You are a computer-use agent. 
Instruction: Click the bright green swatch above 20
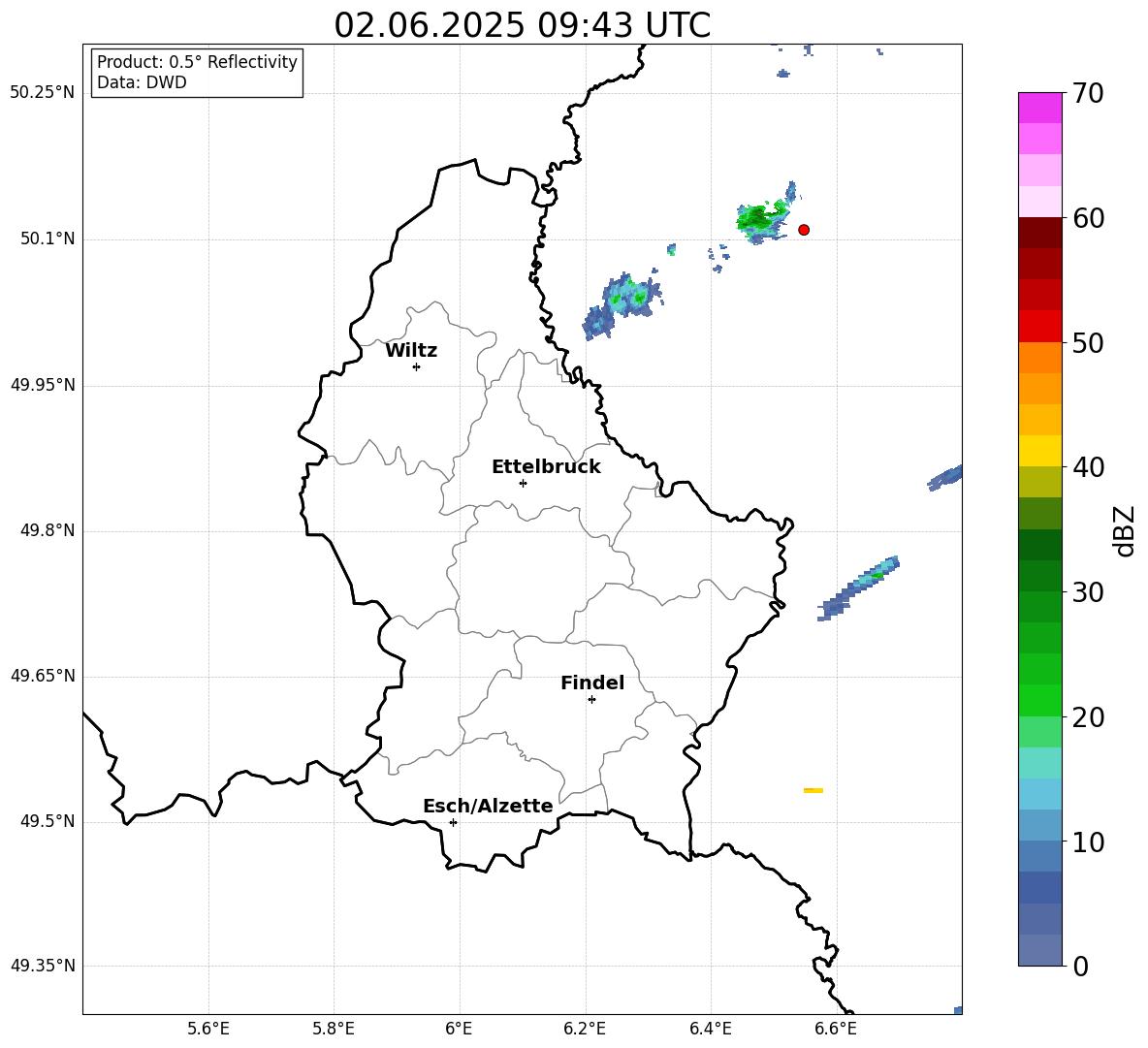1039,700
